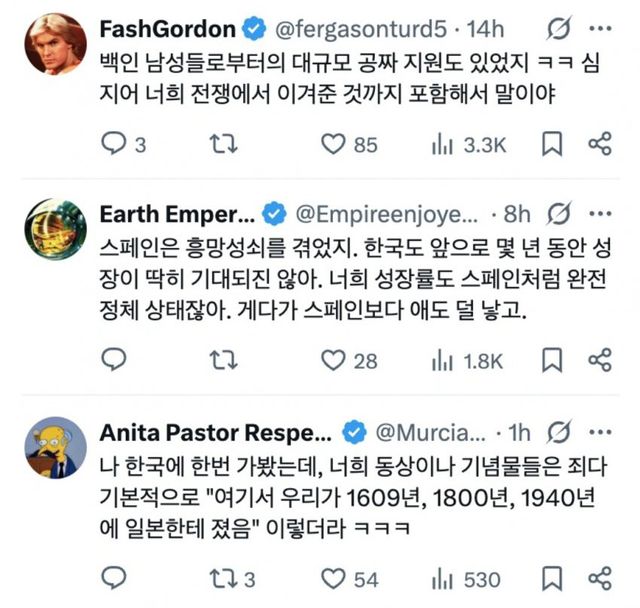
Task: Open more options on Anita Pastor's tweet
Action: [x=600, y=432]
